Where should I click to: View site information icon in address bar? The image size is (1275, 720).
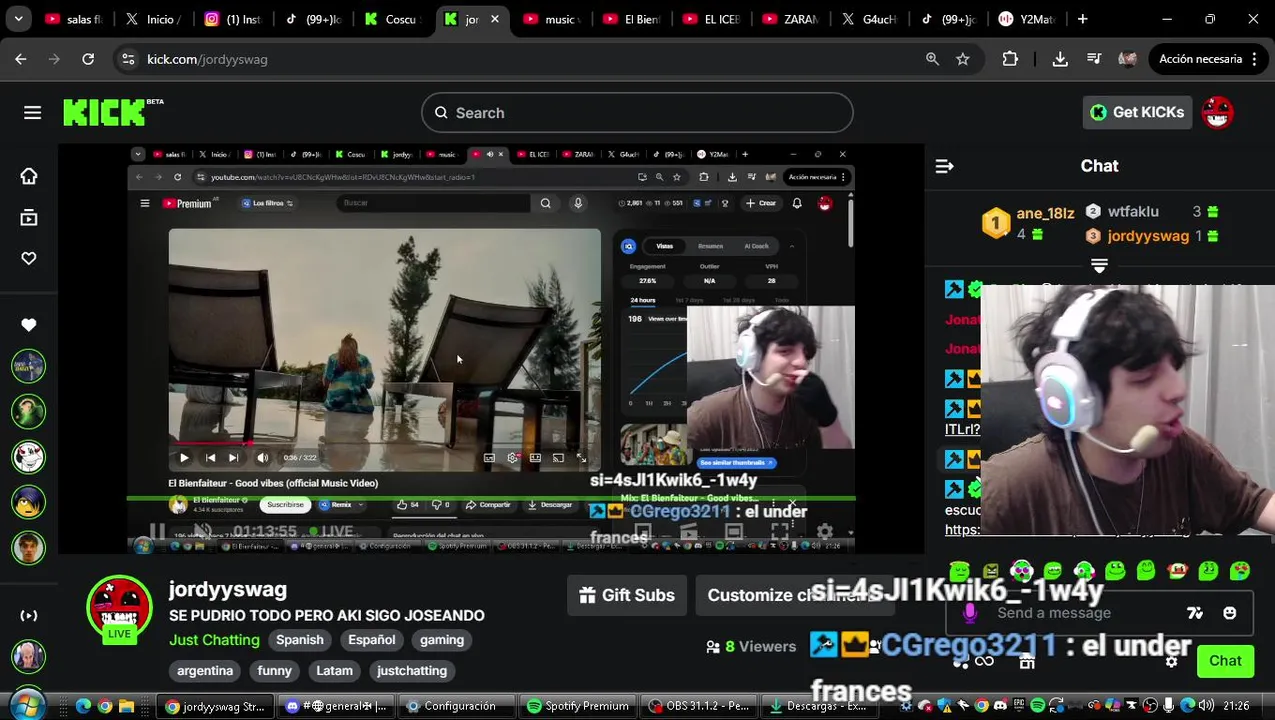click(x=128, y=59)
